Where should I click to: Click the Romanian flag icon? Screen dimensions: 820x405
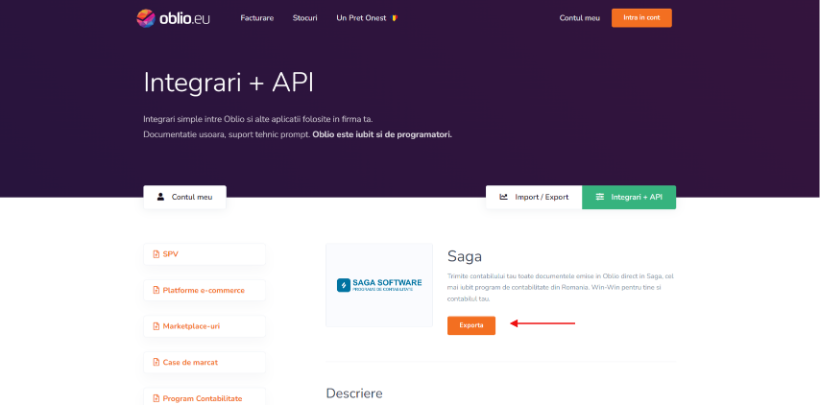[394, 18]
